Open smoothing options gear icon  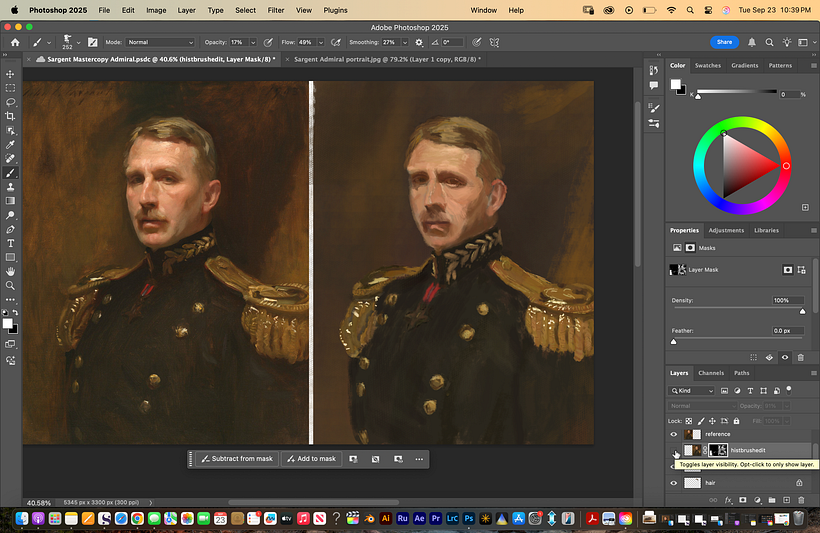(x=419, y=42)
